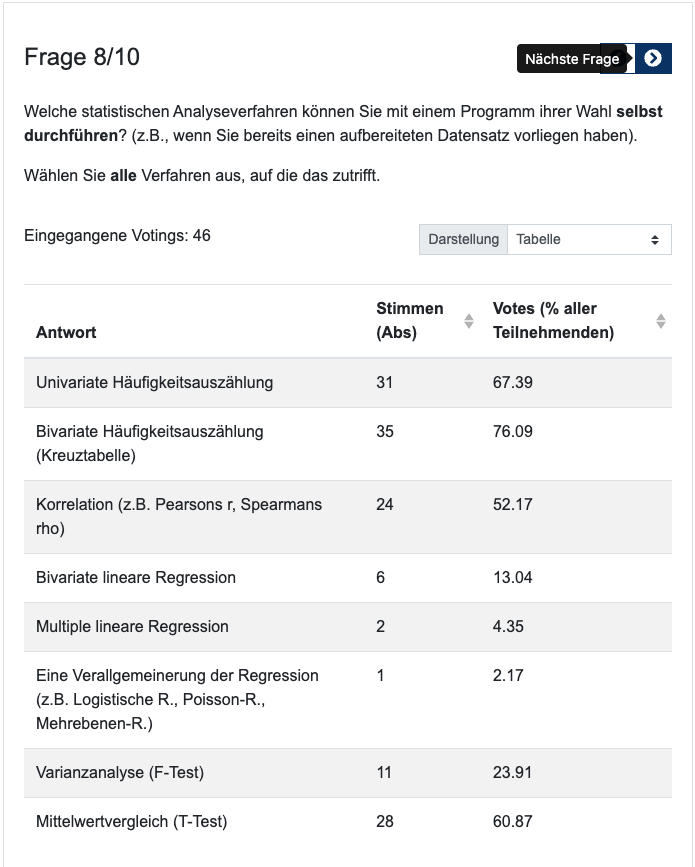The width and height of the screenshot is (695, 867).
Task: Select the Univariate Häufigkeitsauszählung row
Action: [x=154, y=382]
